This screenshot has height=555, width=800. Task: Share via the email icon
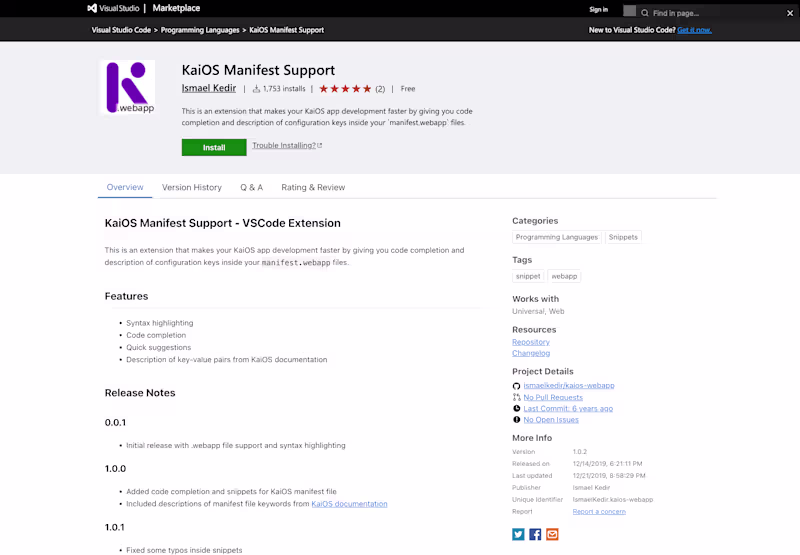coord(552,534)
